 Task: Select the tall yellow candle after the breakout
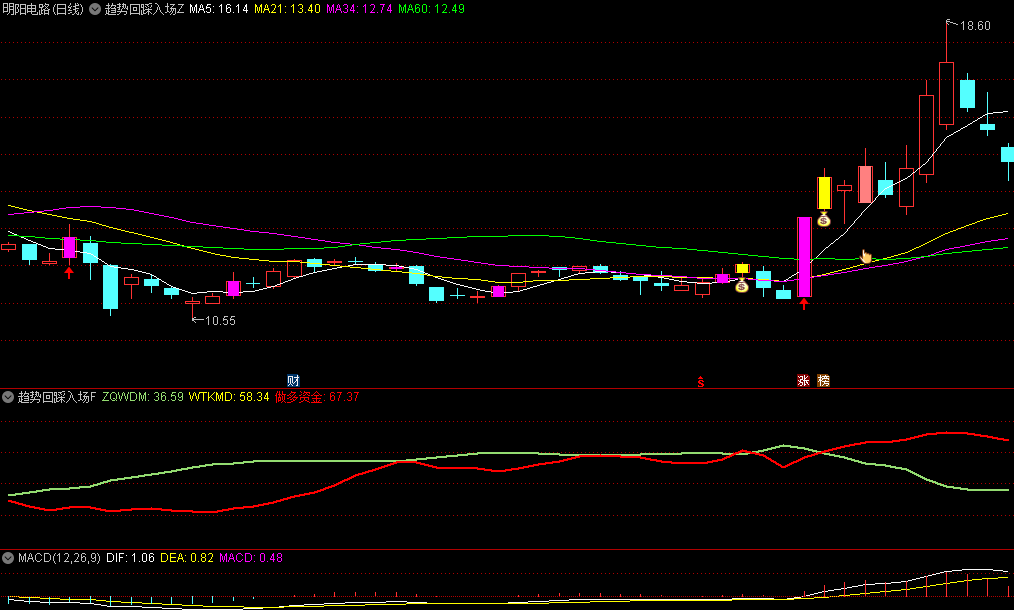click(x=824, y=192)
